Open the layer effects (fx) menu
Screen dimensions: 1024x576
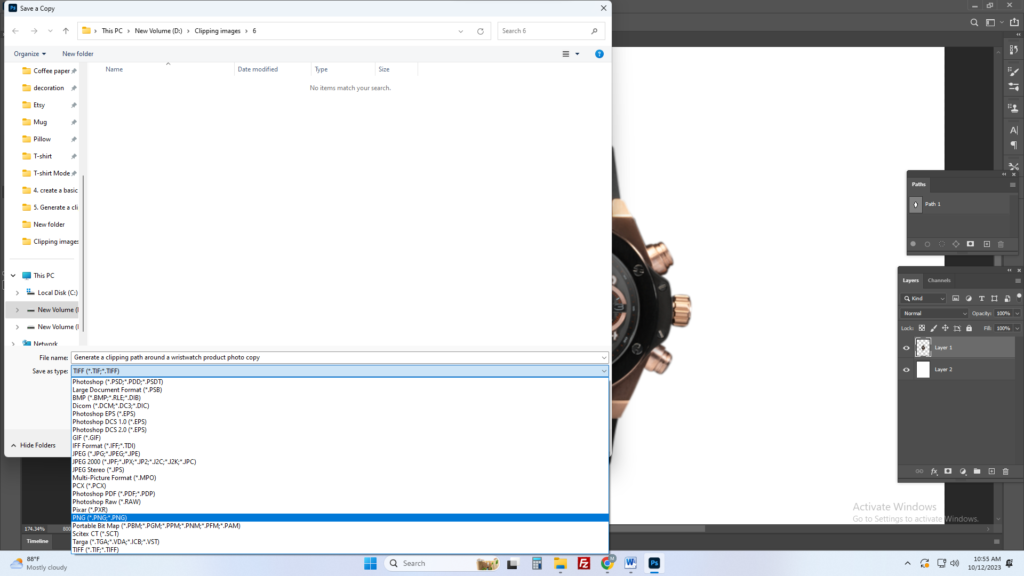(x=934, y=471)
